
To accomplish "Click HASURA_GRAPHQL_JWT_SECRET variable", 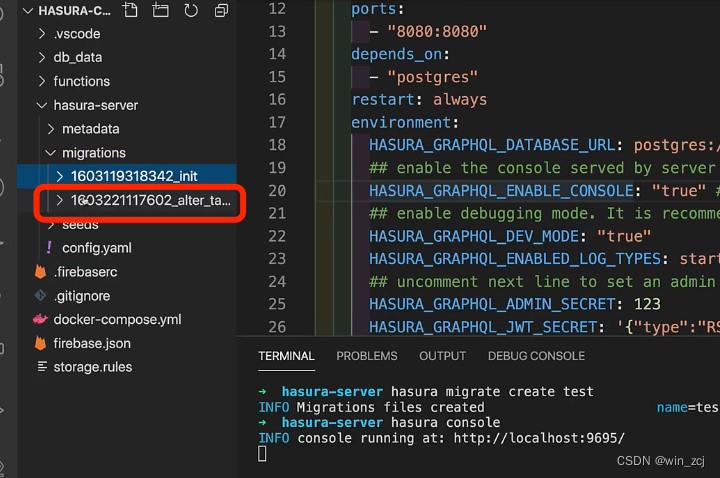I will coord(483,327).
